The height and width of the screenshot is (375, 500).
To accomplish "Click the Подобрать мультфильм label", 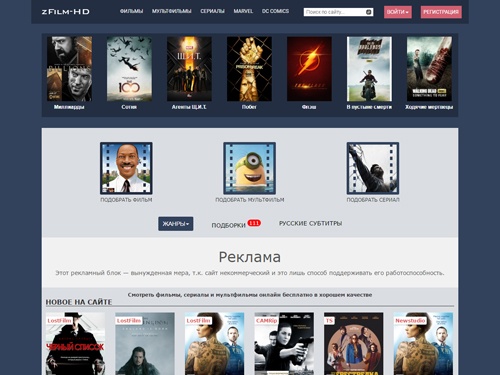I will tap(250, 200).
